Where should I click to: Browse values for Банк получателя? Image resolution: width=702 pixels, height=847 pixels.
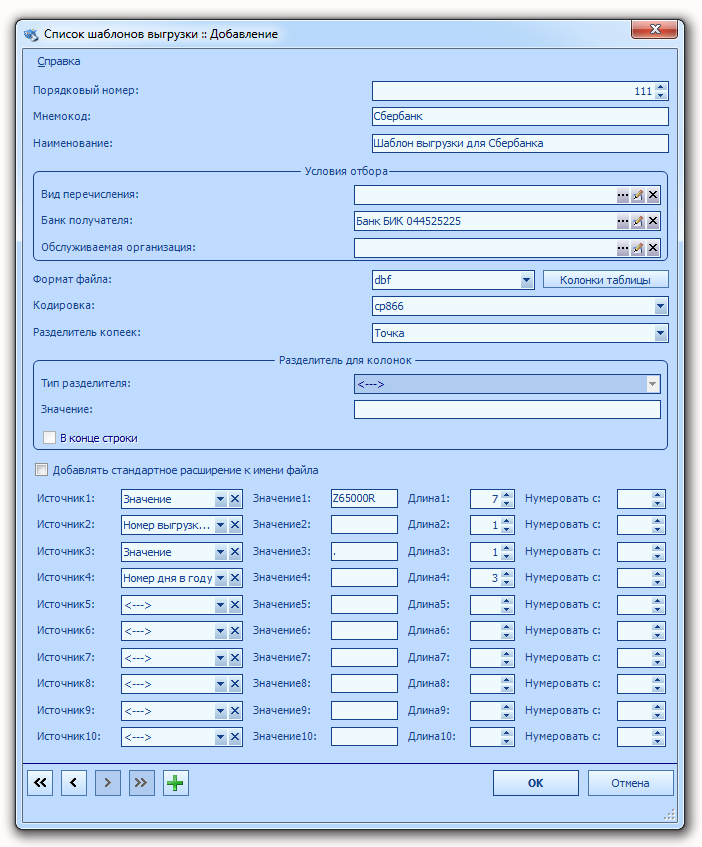point(623,221)
